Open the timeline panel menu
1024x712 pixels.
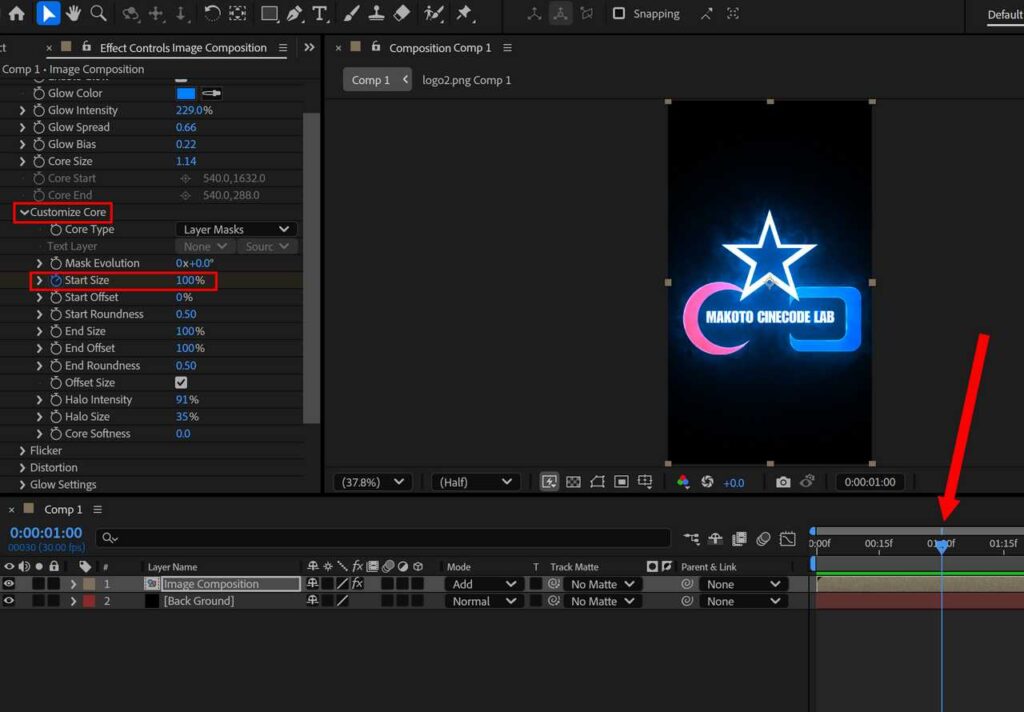pyautogui.click(x=97, y=510)
